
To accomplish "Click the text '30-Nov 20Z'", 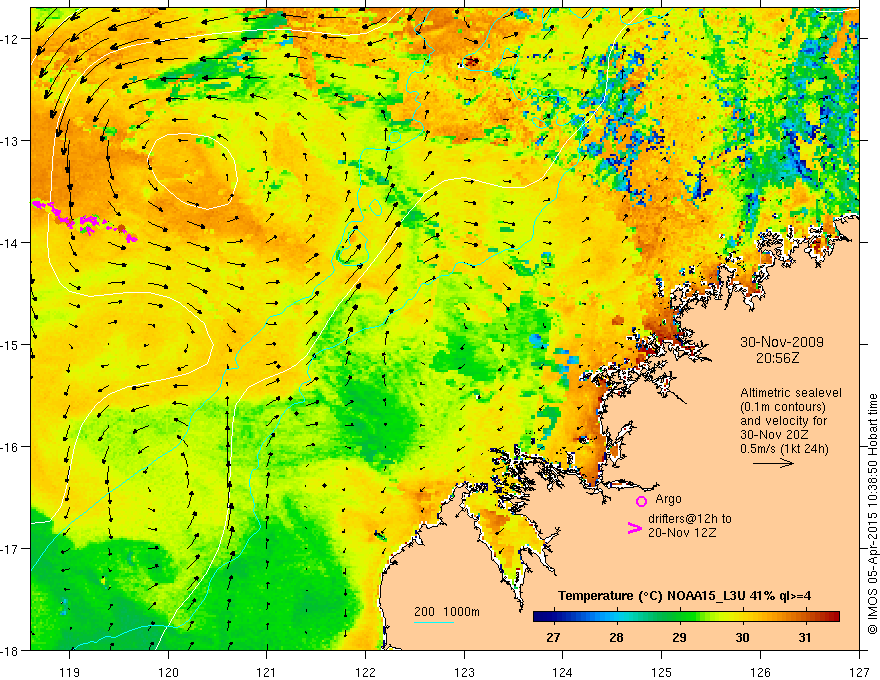I will (x=773, y=435).
